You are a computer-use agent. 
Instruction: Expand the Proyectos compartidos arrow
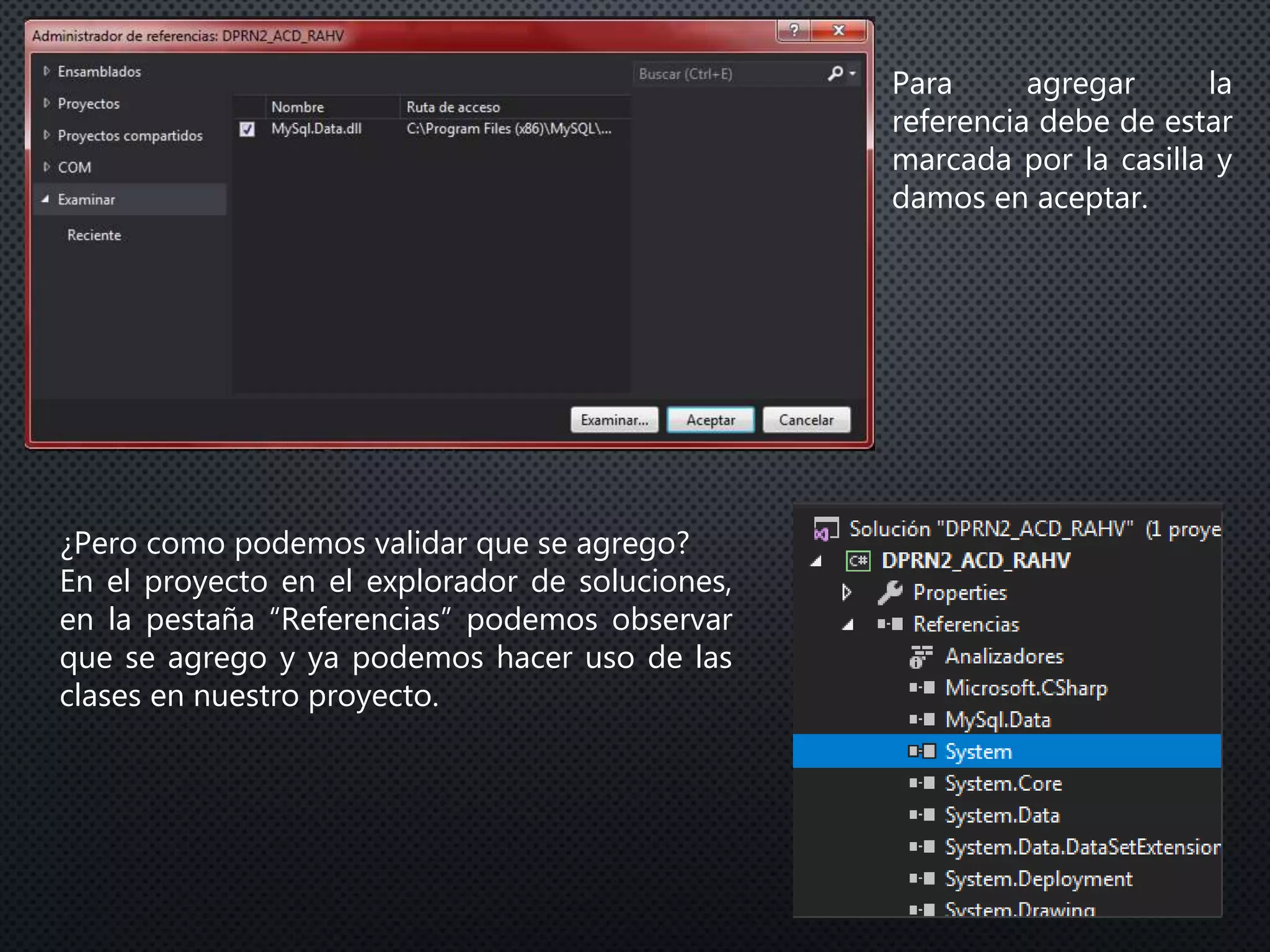point(47,134)
